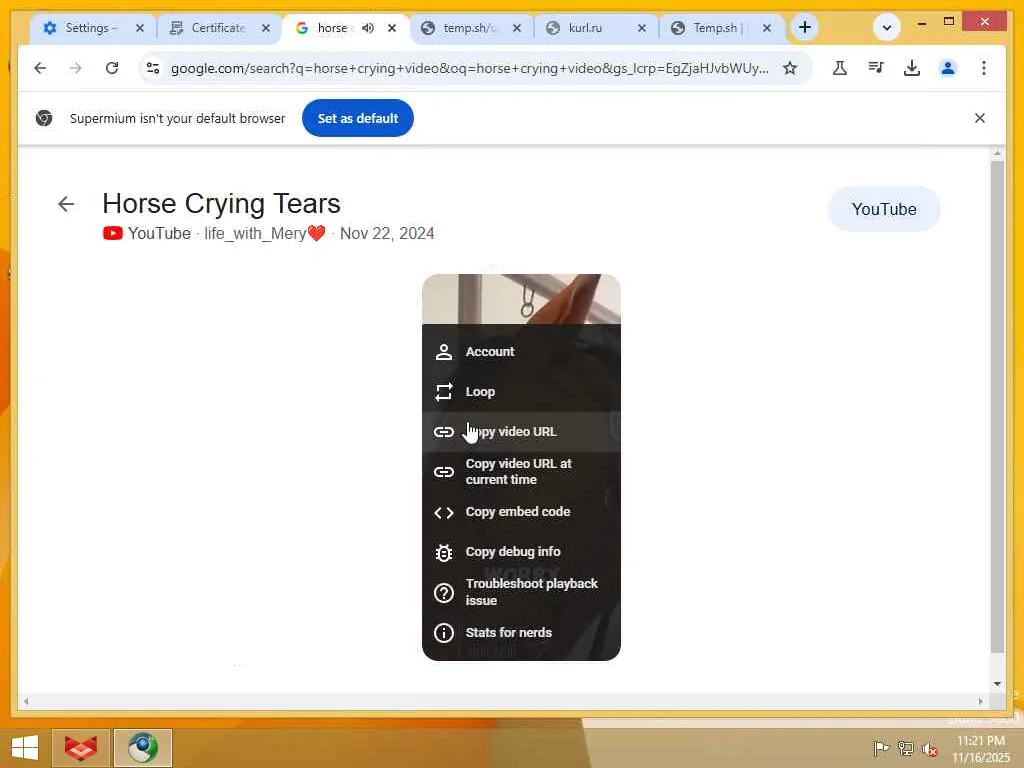Open the Windows Start button

point(25,748)
